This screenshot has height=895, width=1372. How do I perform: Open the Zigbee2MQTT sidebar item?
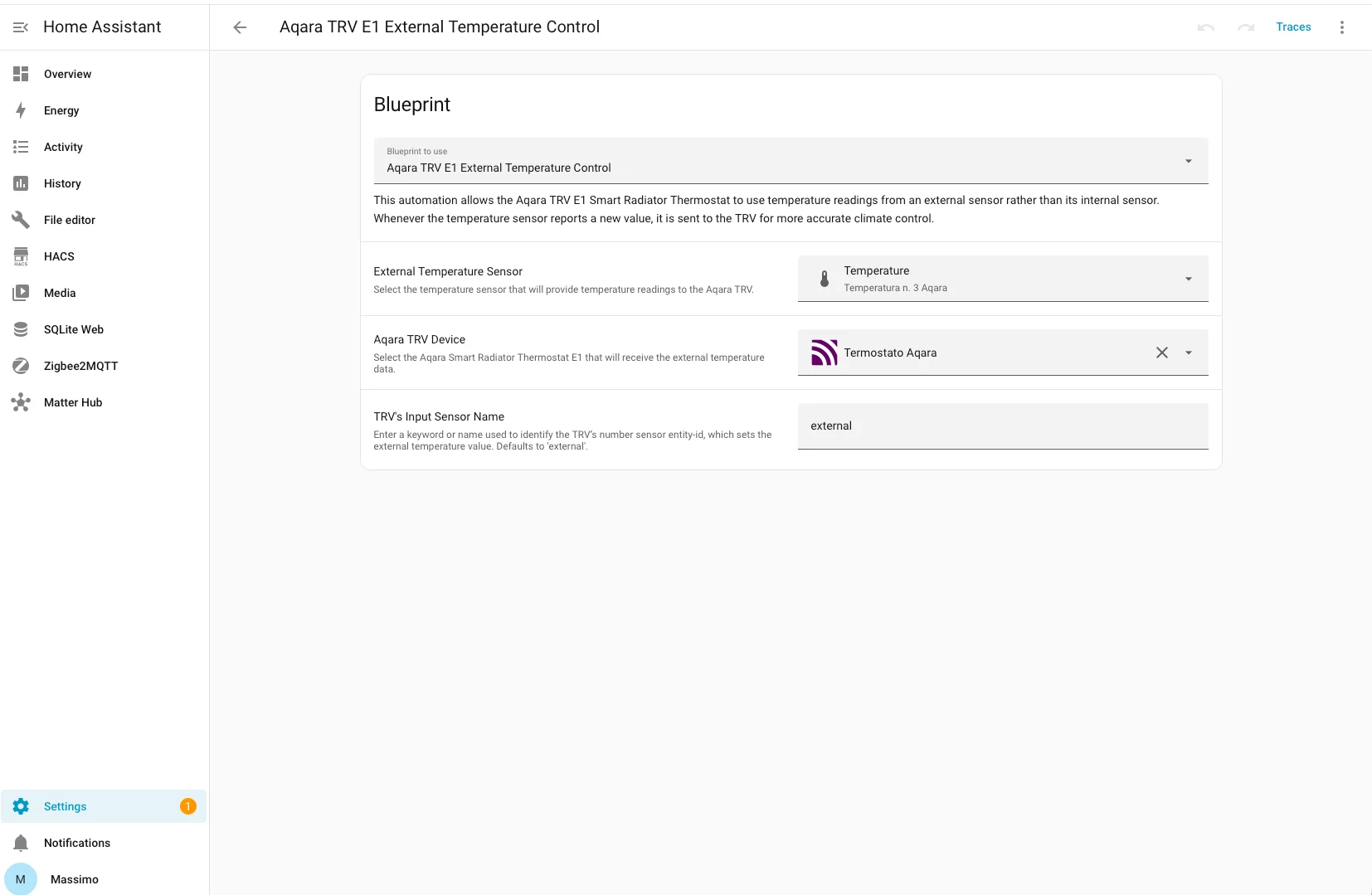104,366
